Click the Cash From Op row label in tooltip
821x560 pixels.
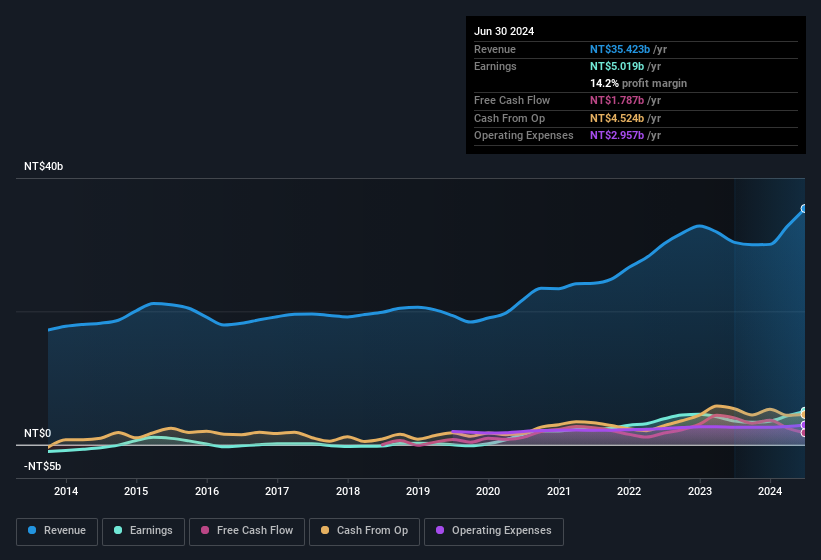tap(509, 118)
